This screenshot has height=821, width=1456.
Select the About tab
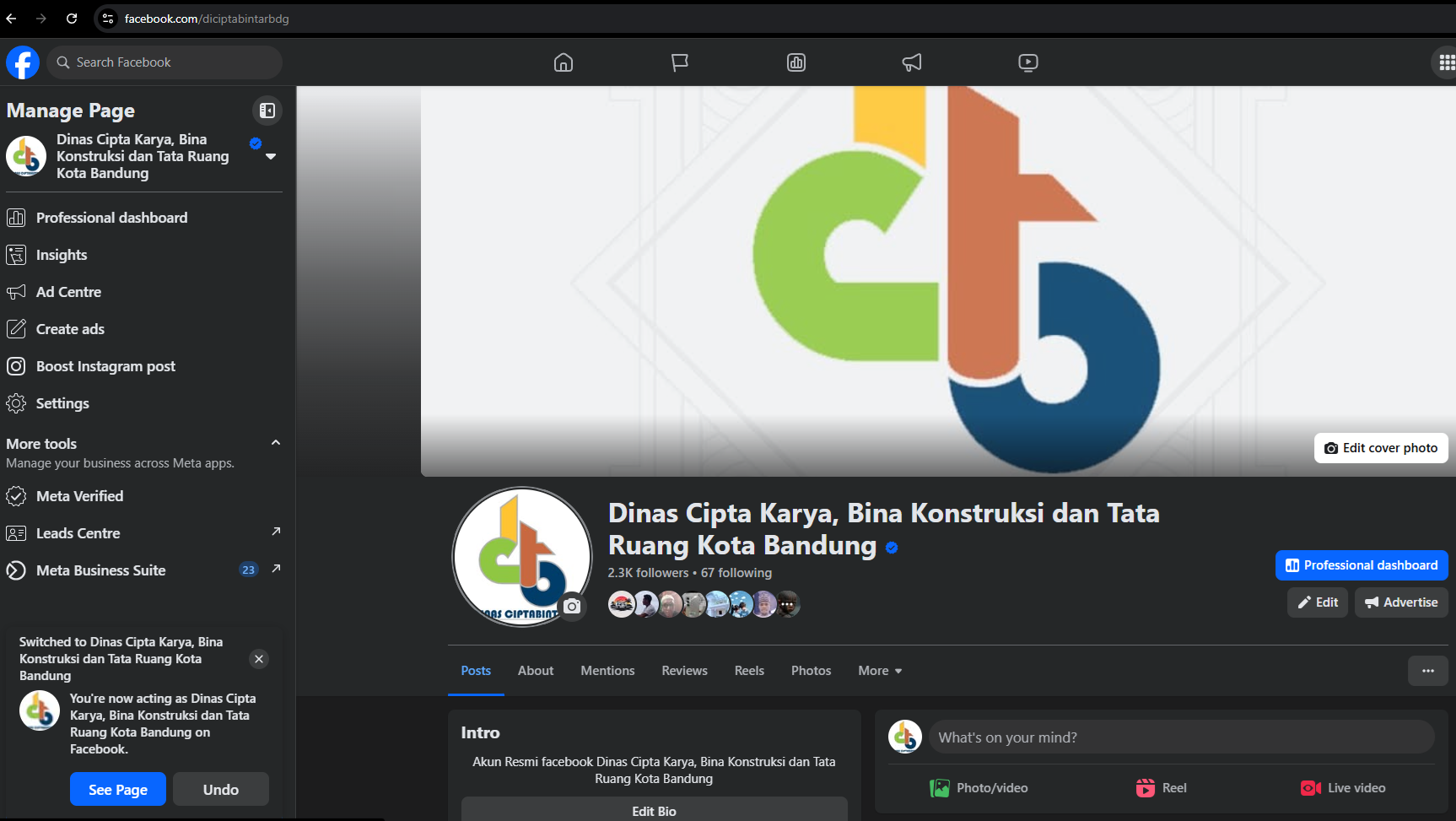[x=536, y=671]
